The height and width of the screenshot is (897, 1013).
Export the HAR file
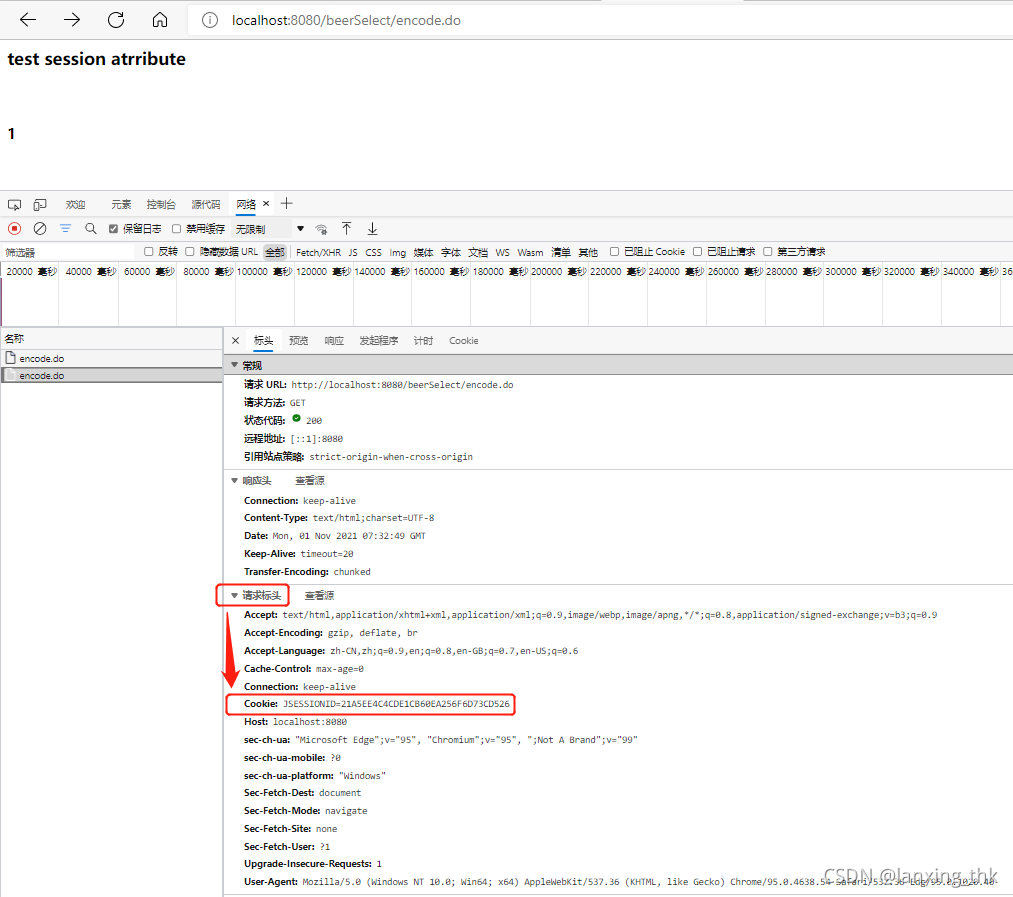click(372, 228)
